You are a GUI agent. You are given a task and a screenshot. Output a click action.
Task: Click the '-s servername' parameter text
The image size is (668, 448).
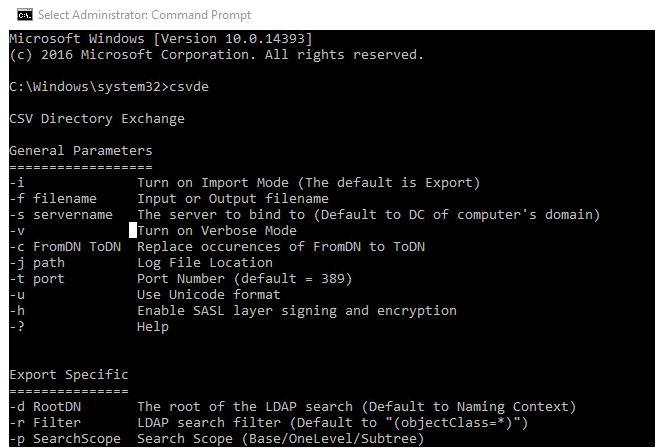(61, 215)
